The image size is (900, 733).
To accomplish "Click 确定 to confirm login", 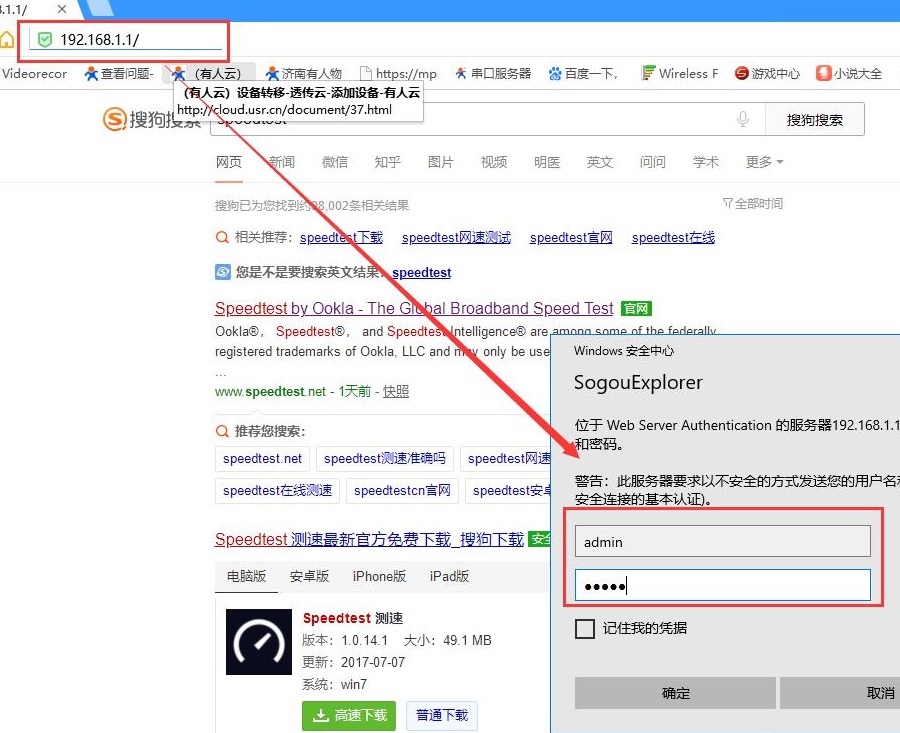I will click(675, 693).
